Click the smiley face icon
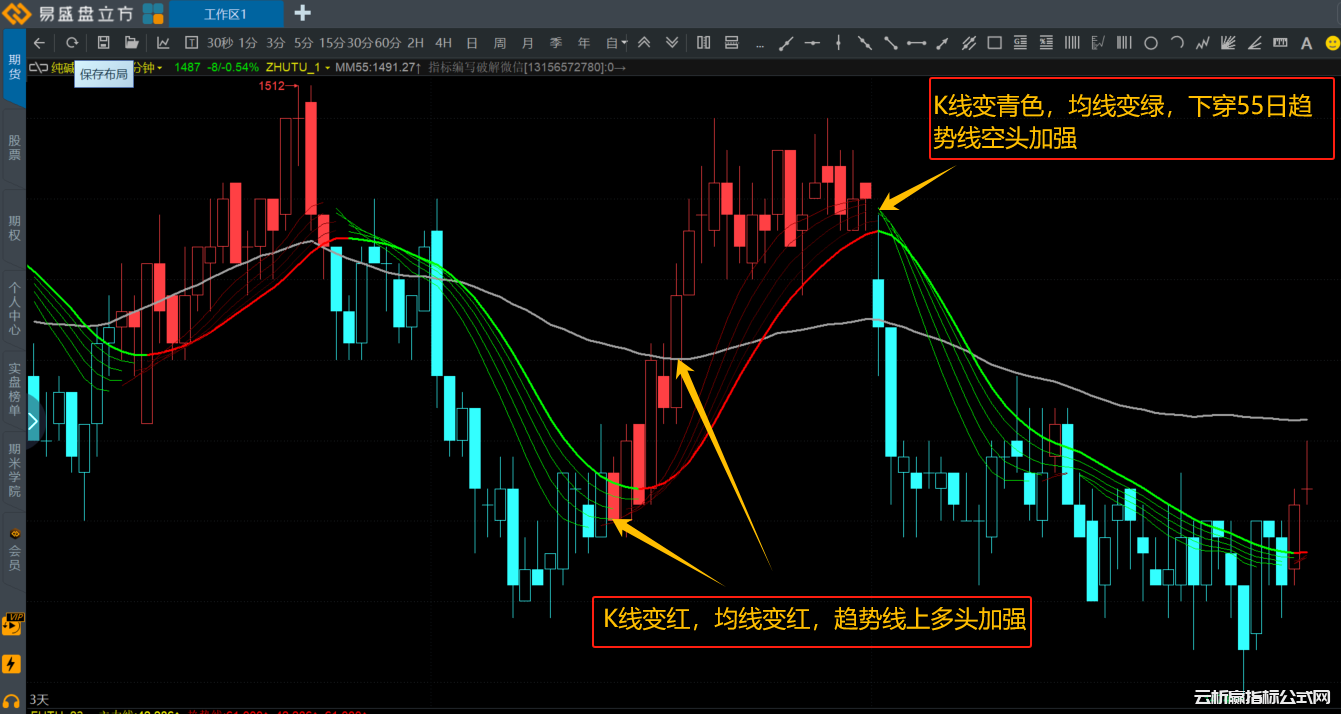Screen dimensions: 1341x714 pos(1332,43)
